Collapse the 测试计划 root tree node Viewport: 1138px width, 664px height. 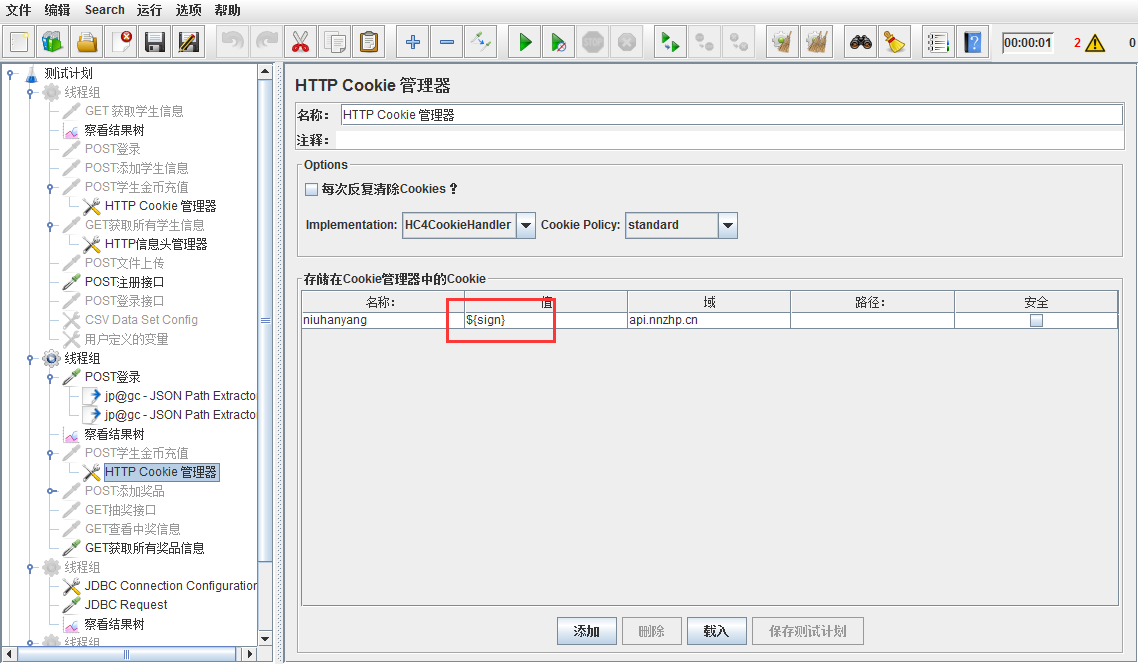click(10, 74)
